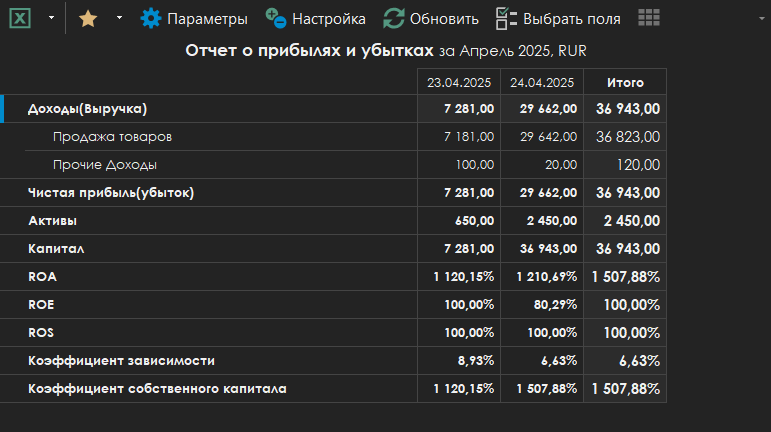Select the 23.04.2025 column header
Image resolution: width=771 pixels, height=432 pixels.
[458, 83]
